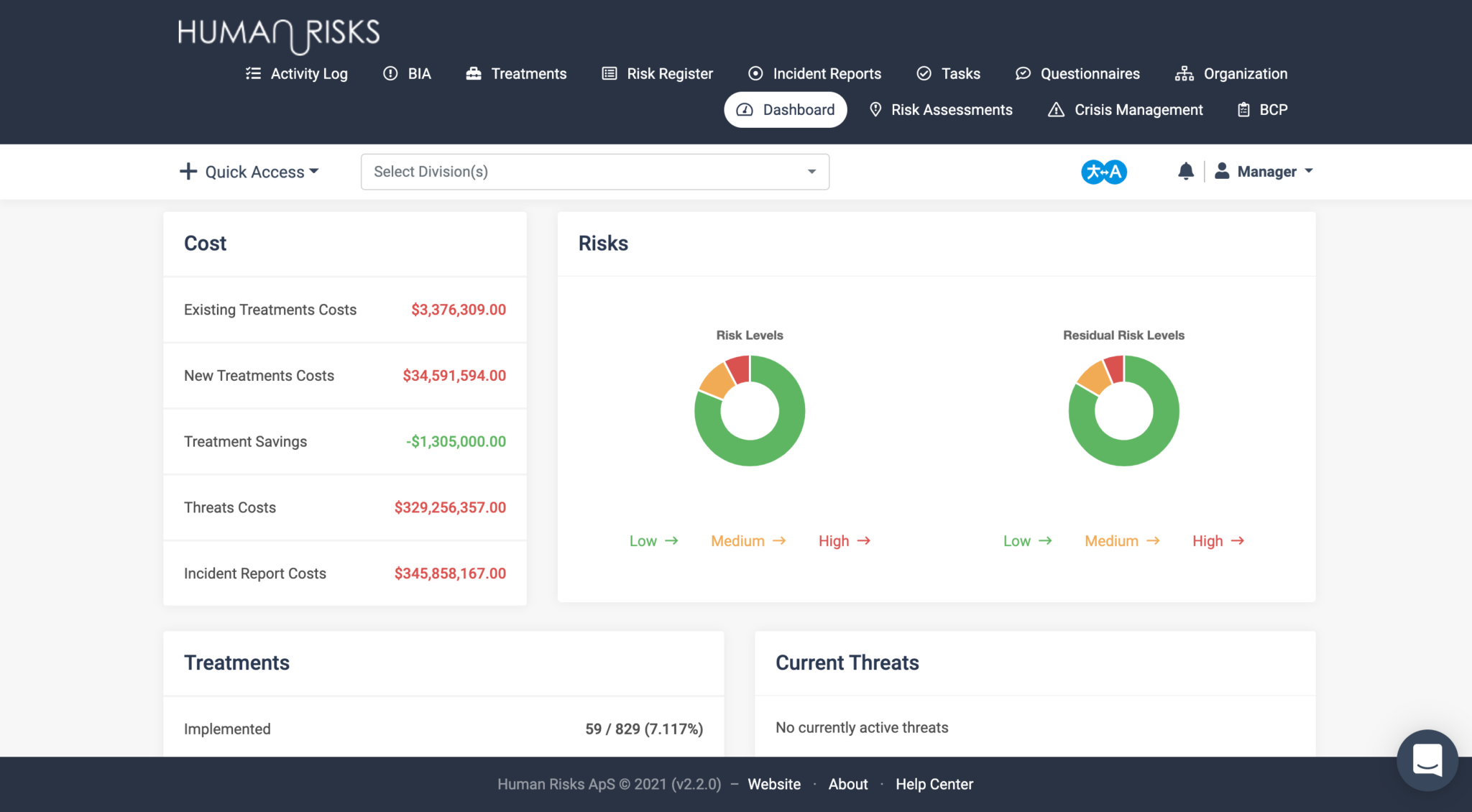Open Crisis Management via its alert icon
Screen dimensions: 1472x812
[1056, 109]
